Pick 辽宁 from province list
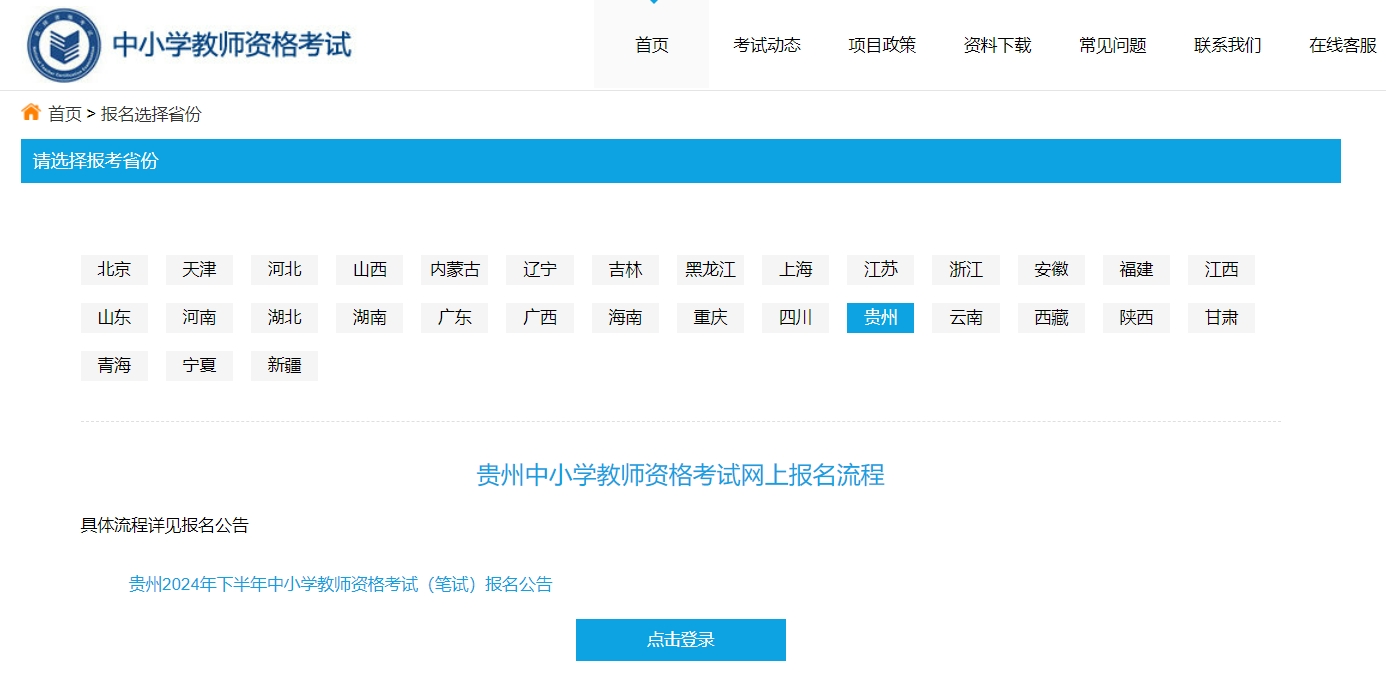 click(540, 270)
